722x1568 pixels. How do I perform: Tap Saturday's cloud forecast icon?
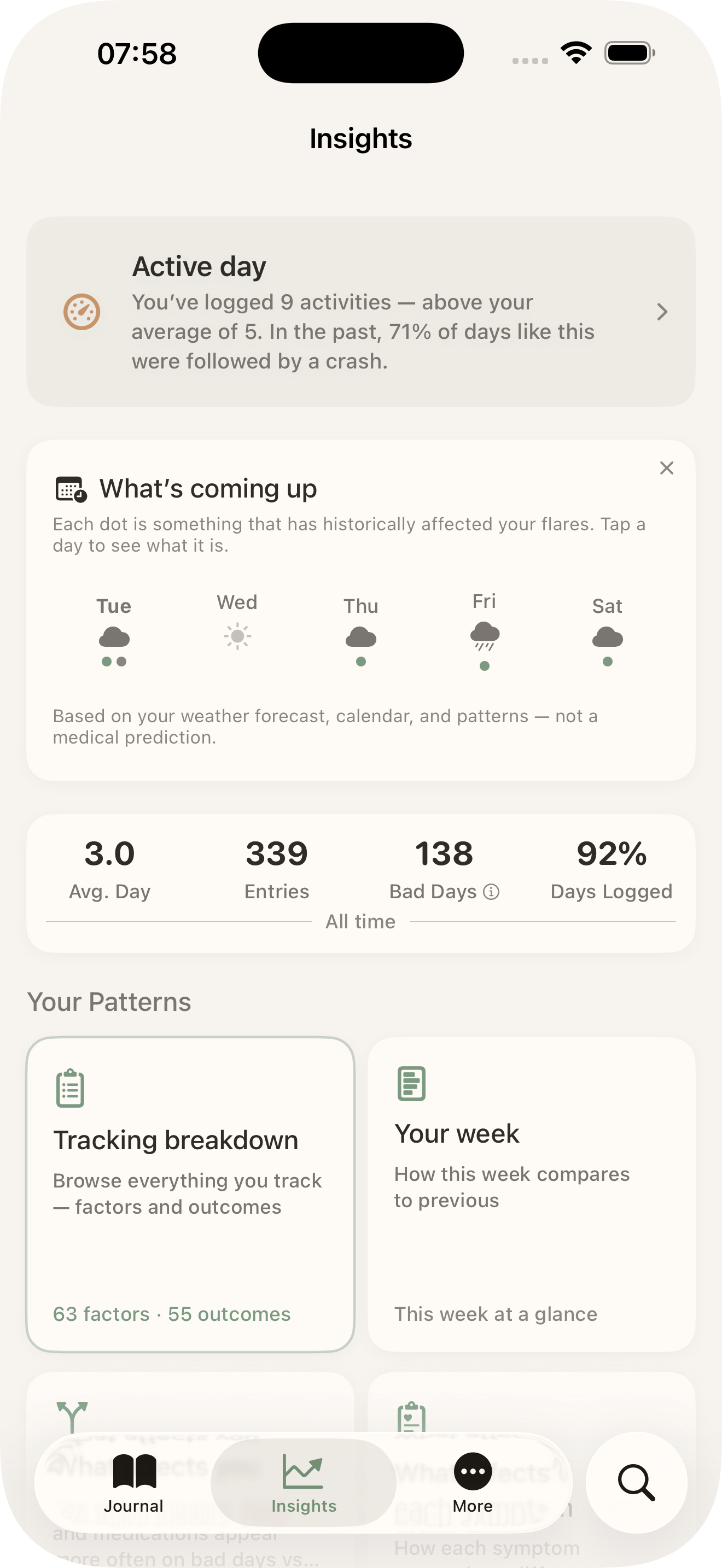pyautogui.click(x=608, y=638)
